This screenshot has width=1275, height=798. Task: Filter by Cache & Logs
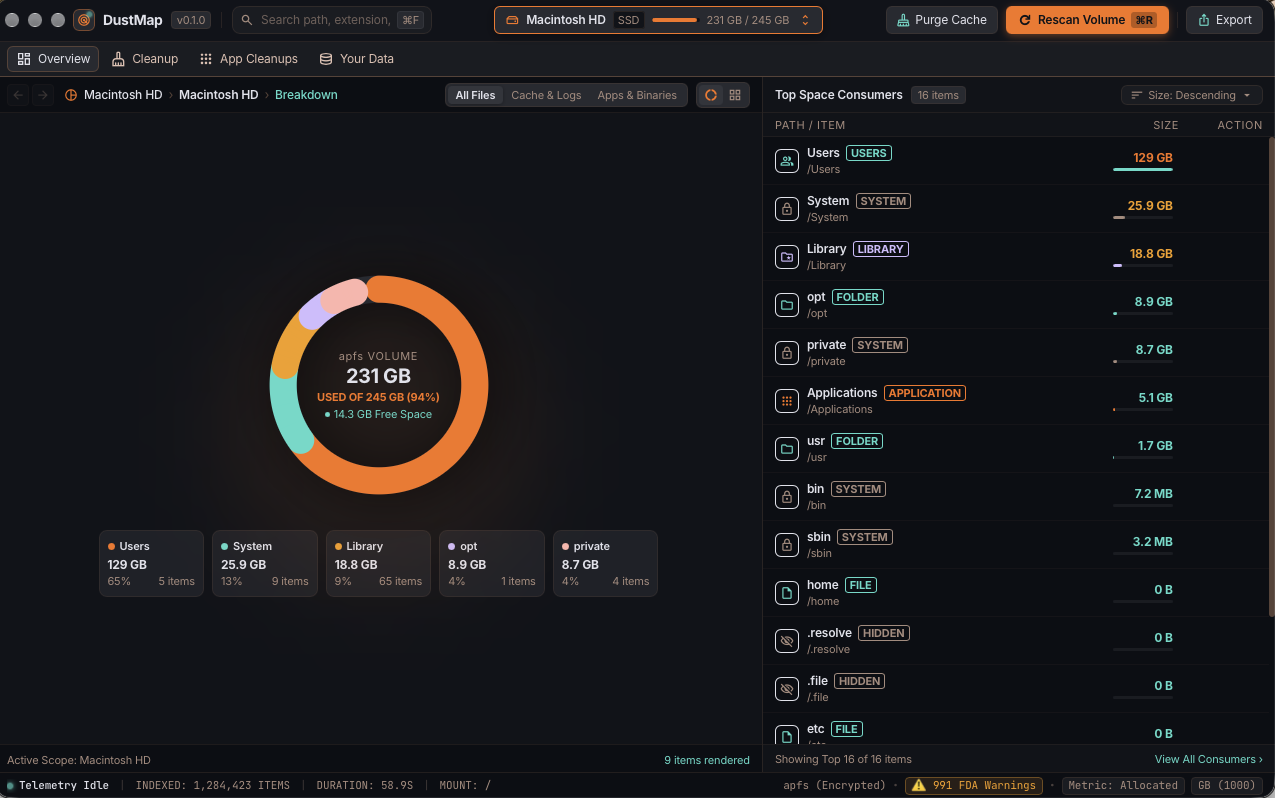[x=546, y=95]
